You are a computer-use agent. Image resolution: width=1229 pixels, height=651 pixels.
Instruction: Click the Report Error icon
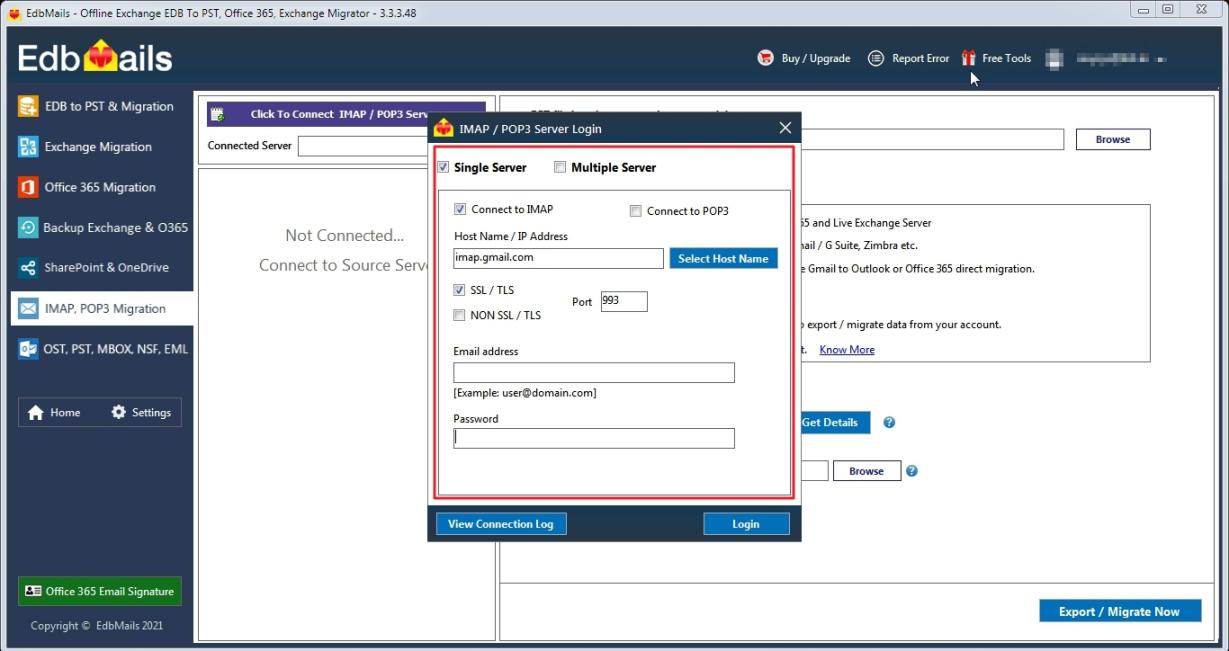(876, 58)
